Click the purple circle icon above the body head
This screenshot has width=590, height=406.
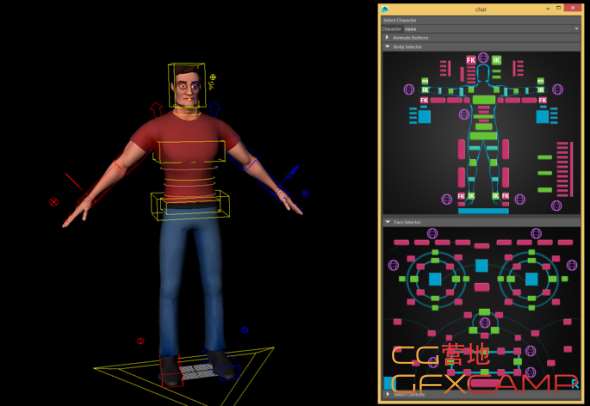(x=484, y=58)
